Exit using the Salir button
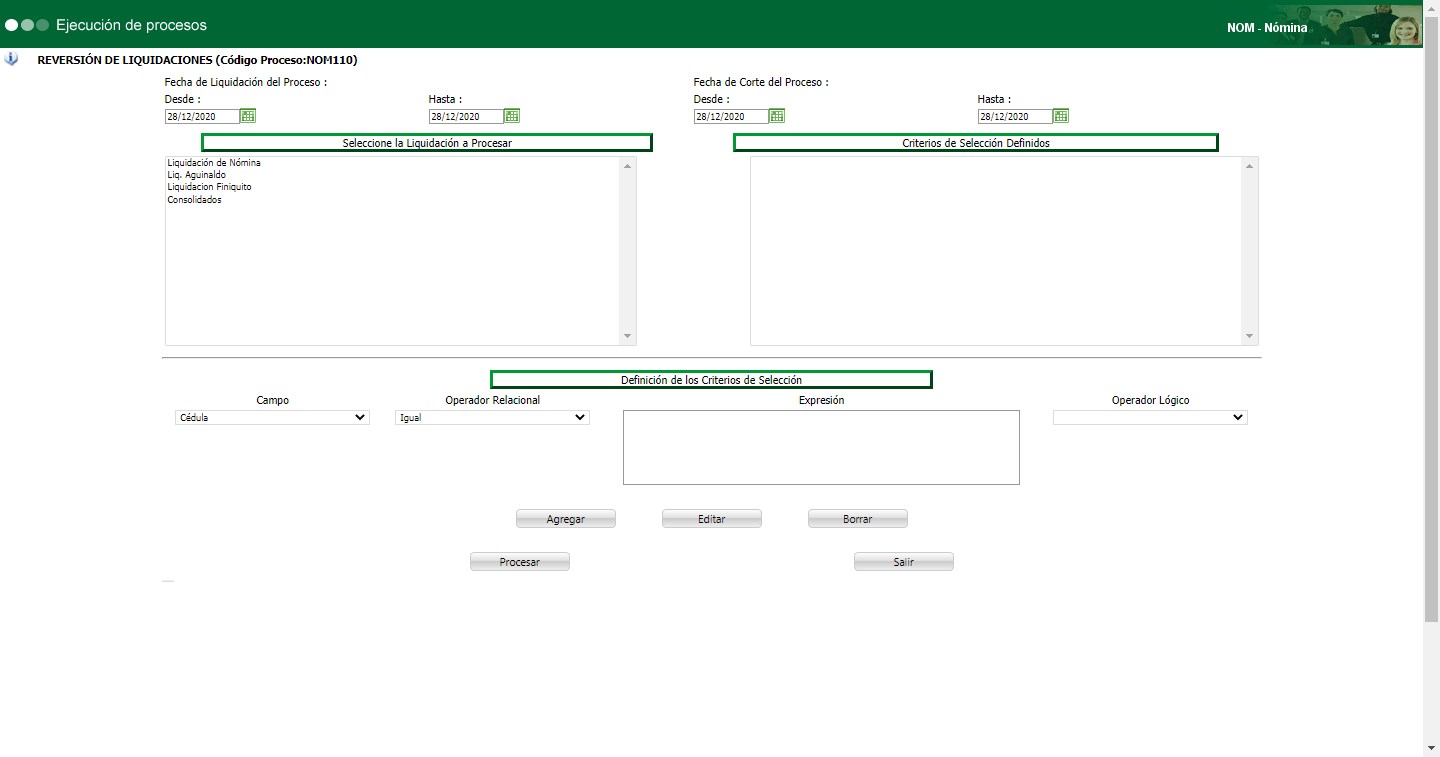The height and width of the screenshot is (757, 1440). (904, 562)
